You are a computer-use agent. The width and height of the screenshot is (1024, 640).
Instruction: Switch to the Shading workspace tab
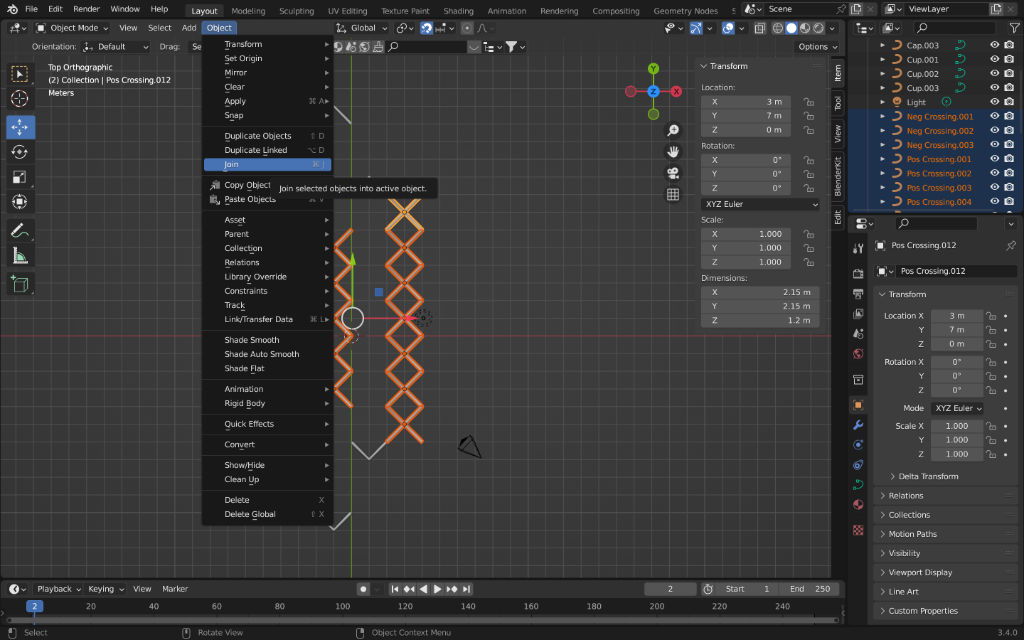[458, 10]
